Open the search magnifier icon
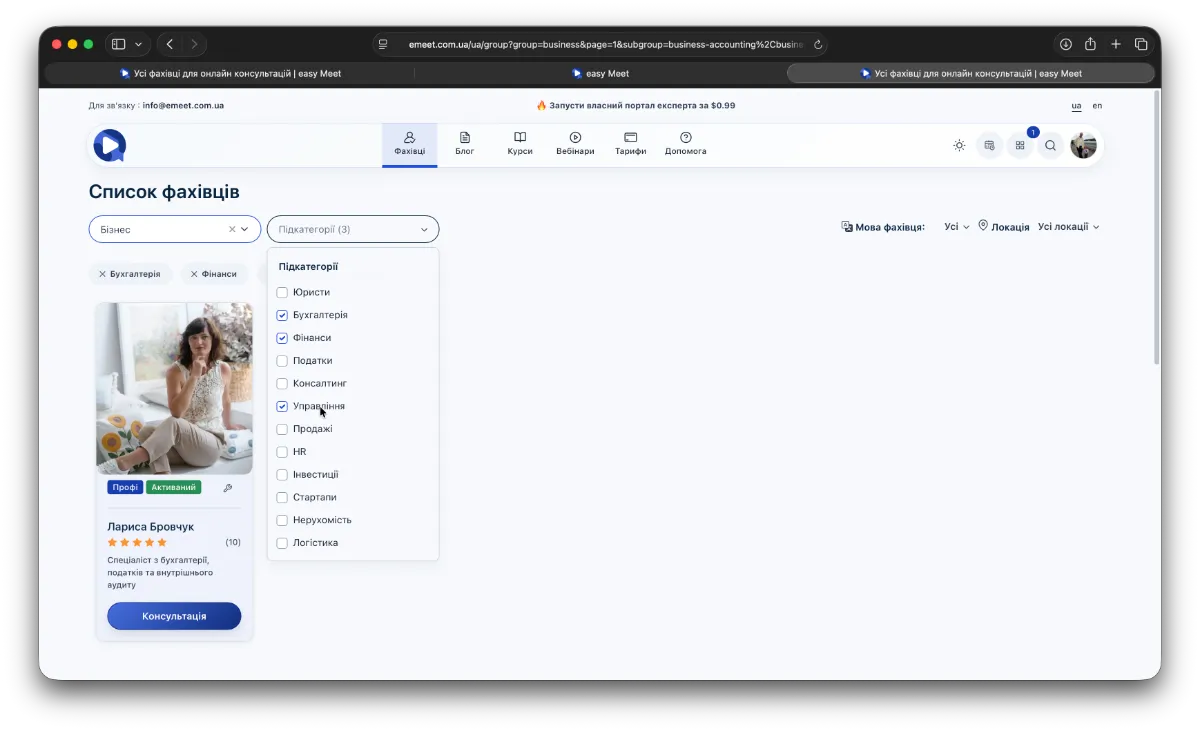 pos(1050,145)
